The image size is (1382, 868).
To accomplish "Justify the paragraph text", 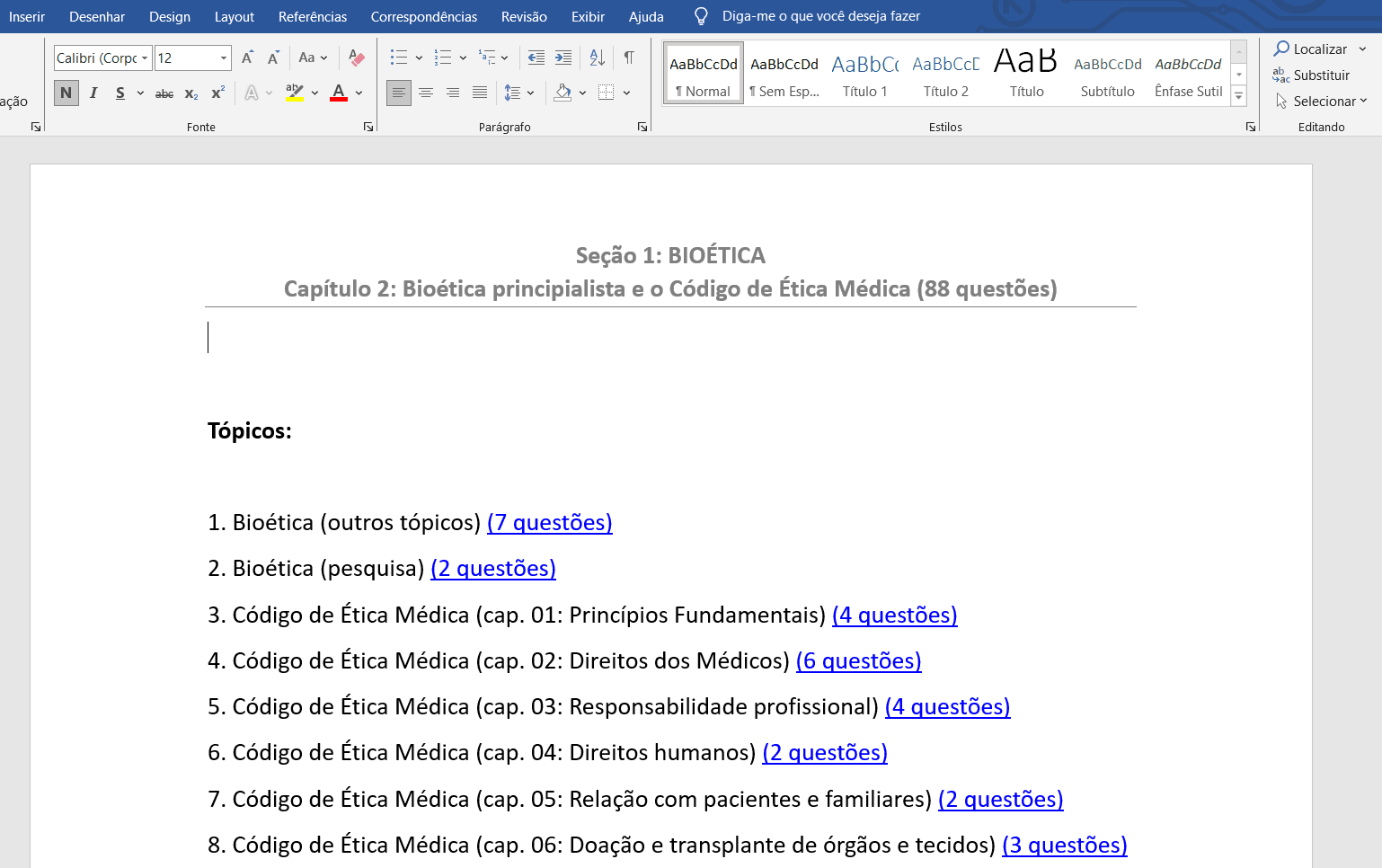I will tap(480, 93).
